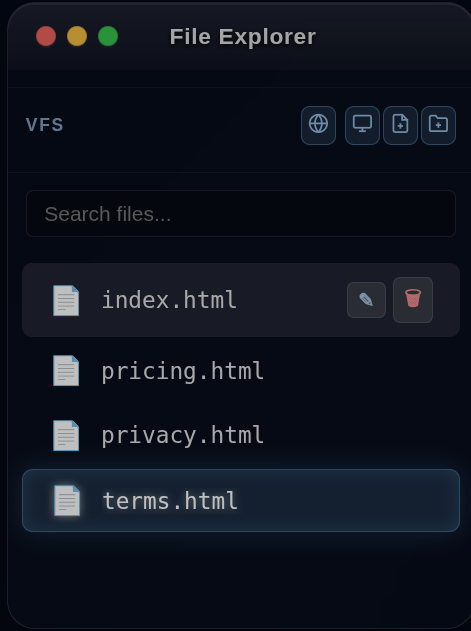This screenshot has height=631, width=471.
Task: Rename index.html using the pencil icon
Action: pyautogui.click(x=366, y=300)
